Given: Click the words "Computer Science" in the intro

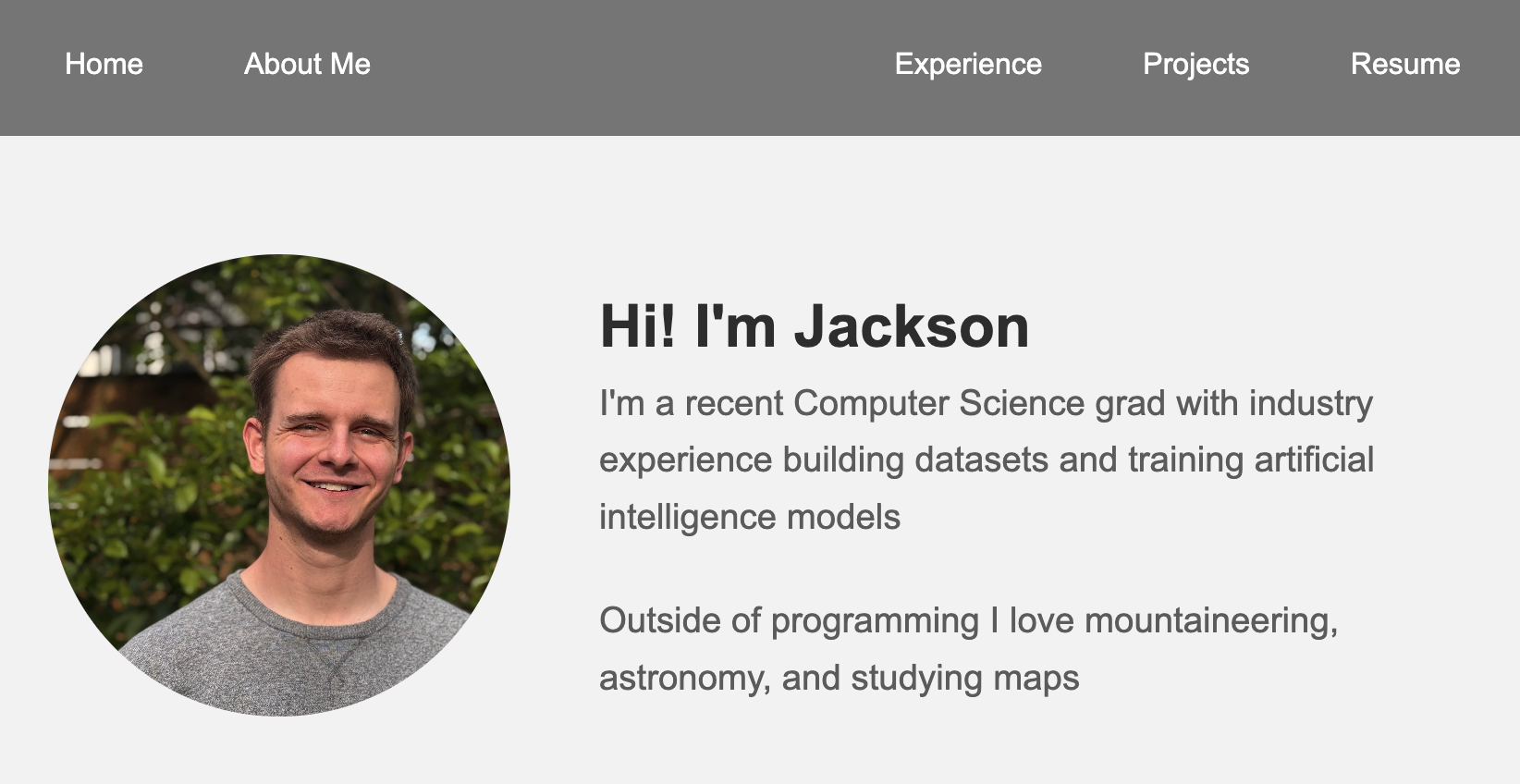Looking at the screenshot, I should coord(938,403).
